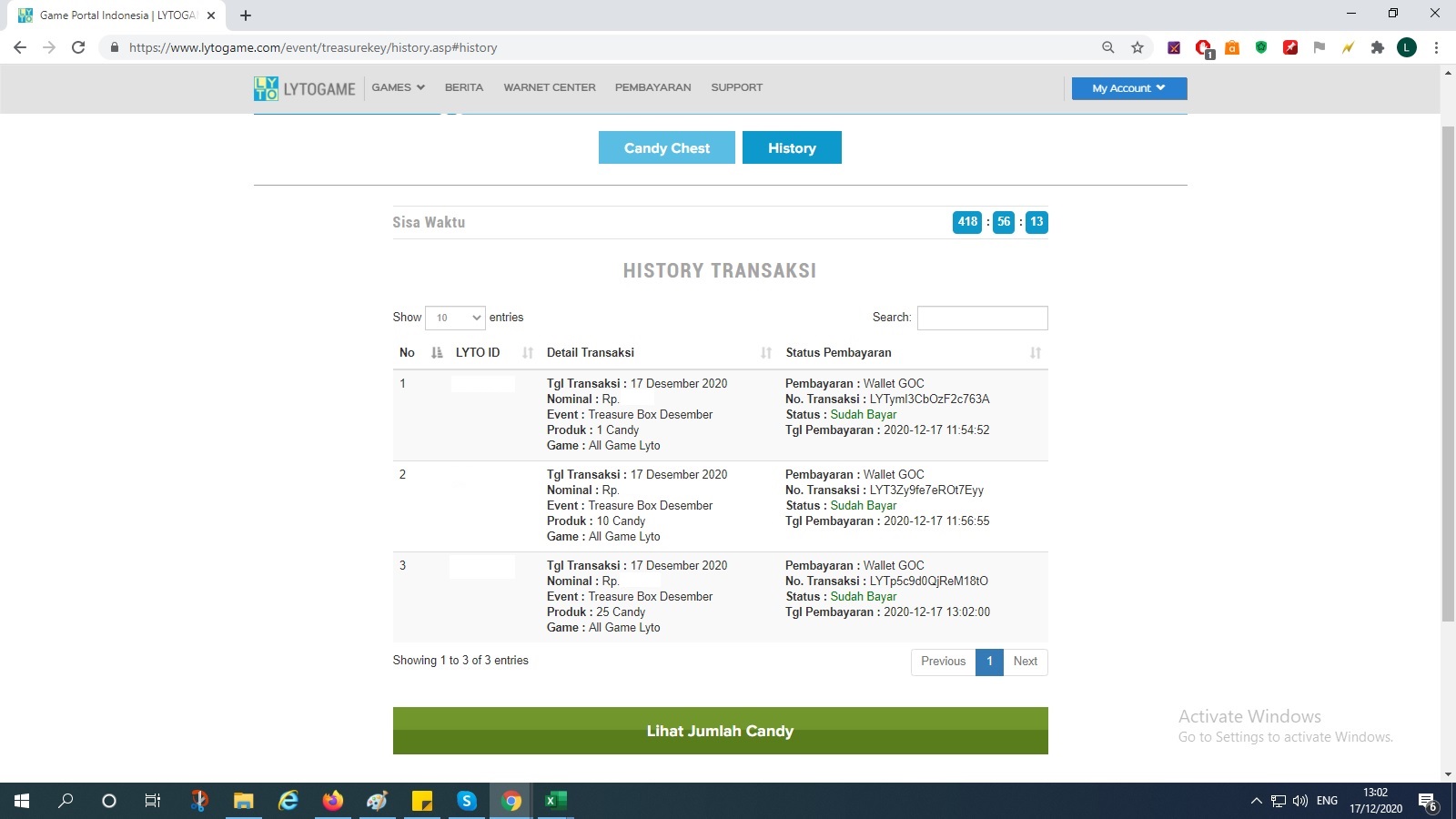The width and height of the screenshot is (1456, 819).
Task: Open Excel from the taskbar
Action: point(555,801)
